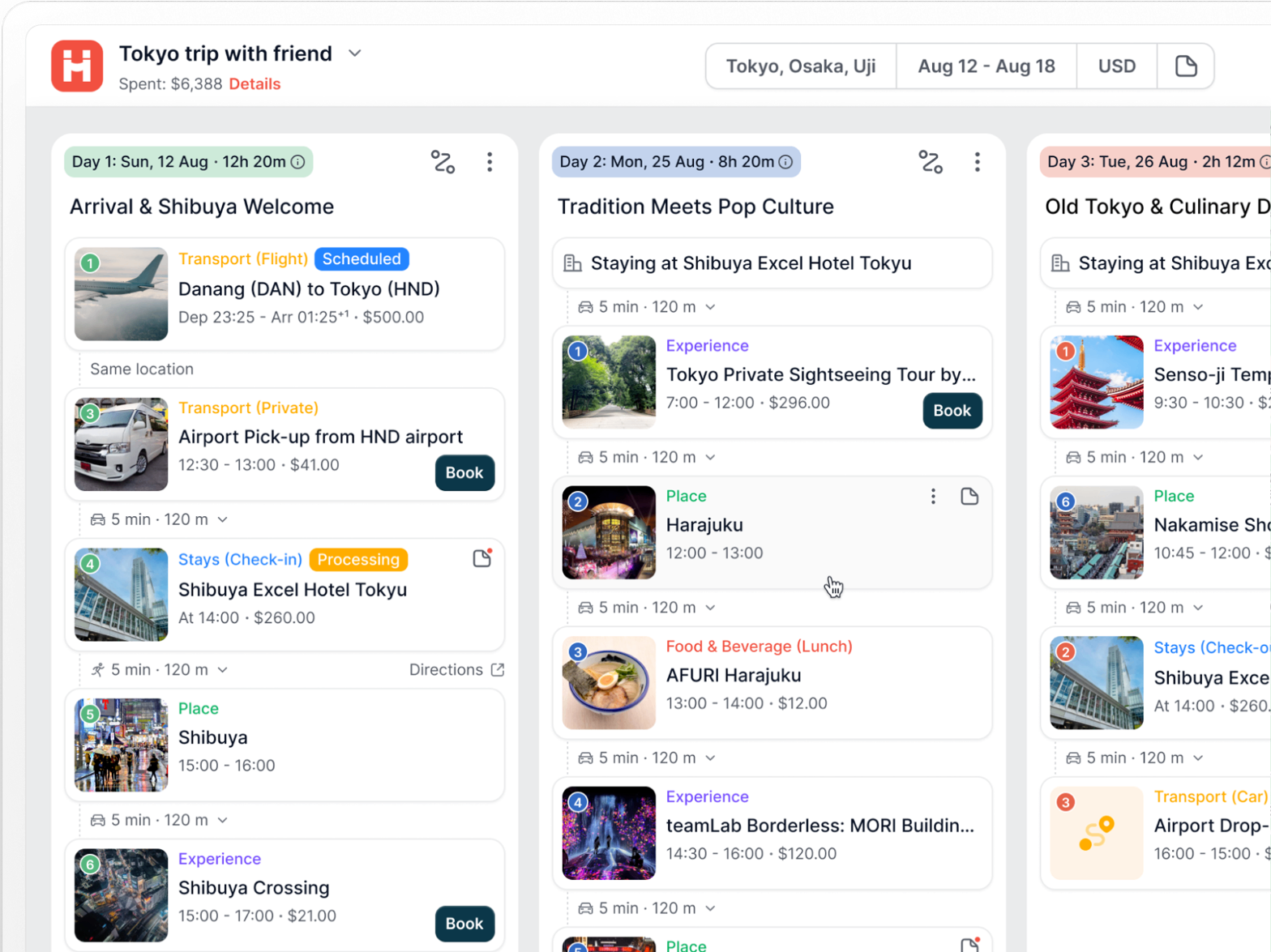Open the three-dot menu for Day 2
1271x952 pixels.
coord(978,162)
